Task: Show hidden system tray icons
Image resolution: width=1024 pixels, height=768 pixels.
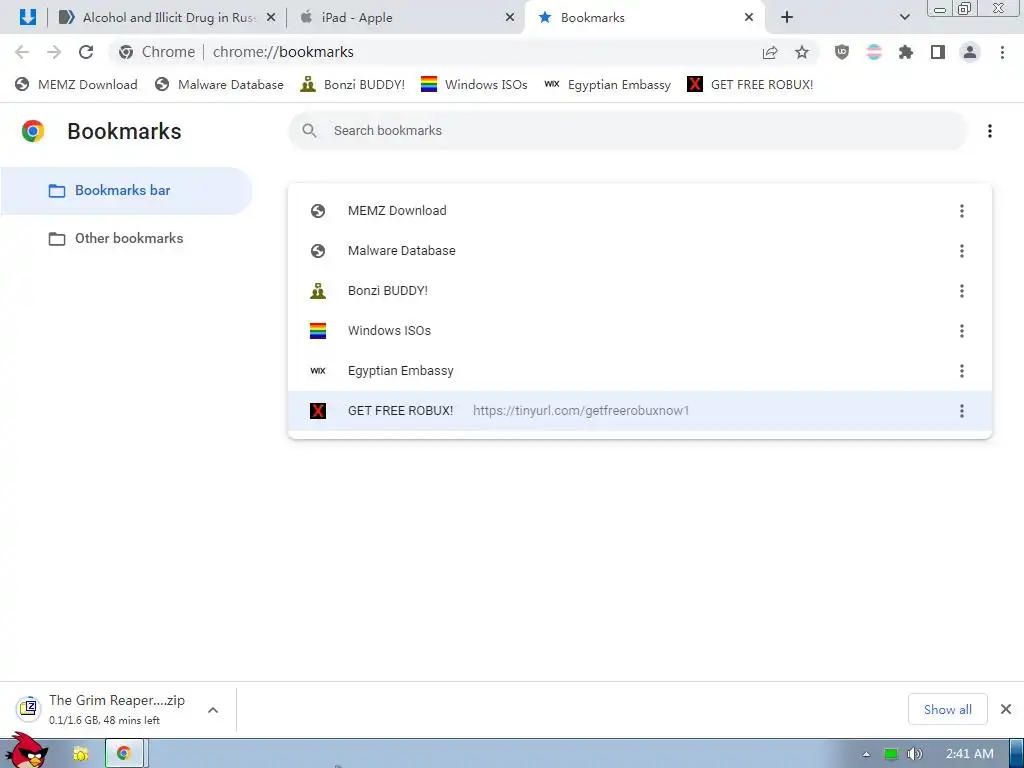Action: tap(866, 754)
